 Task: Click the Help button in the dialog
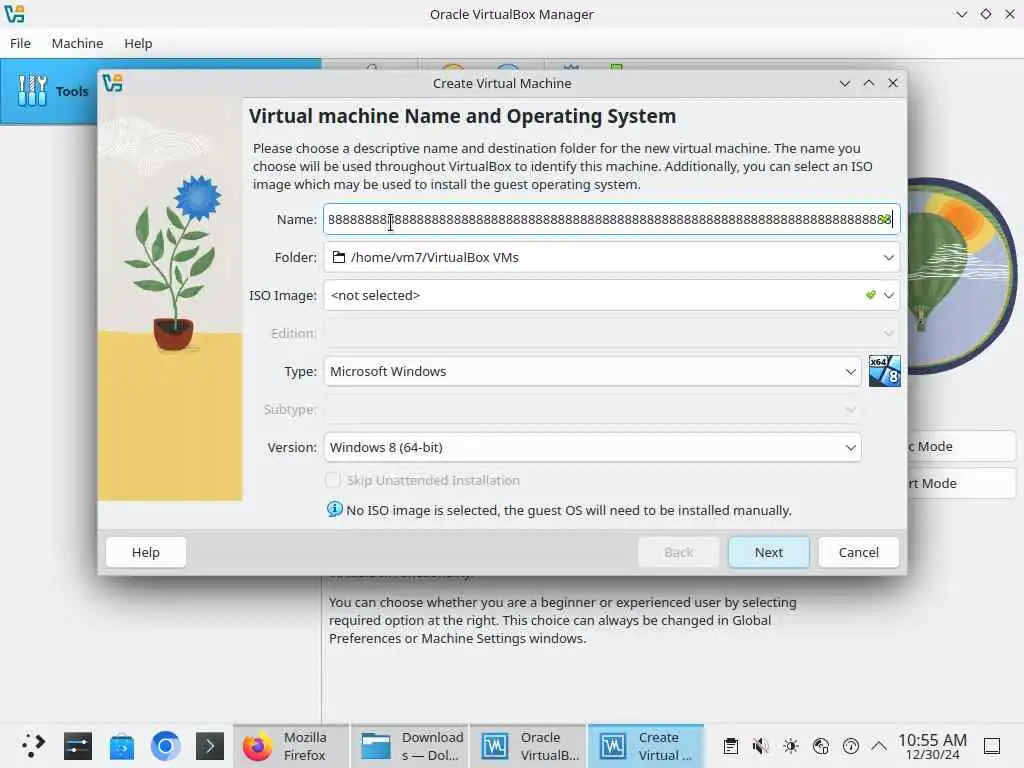pos(146,552)
